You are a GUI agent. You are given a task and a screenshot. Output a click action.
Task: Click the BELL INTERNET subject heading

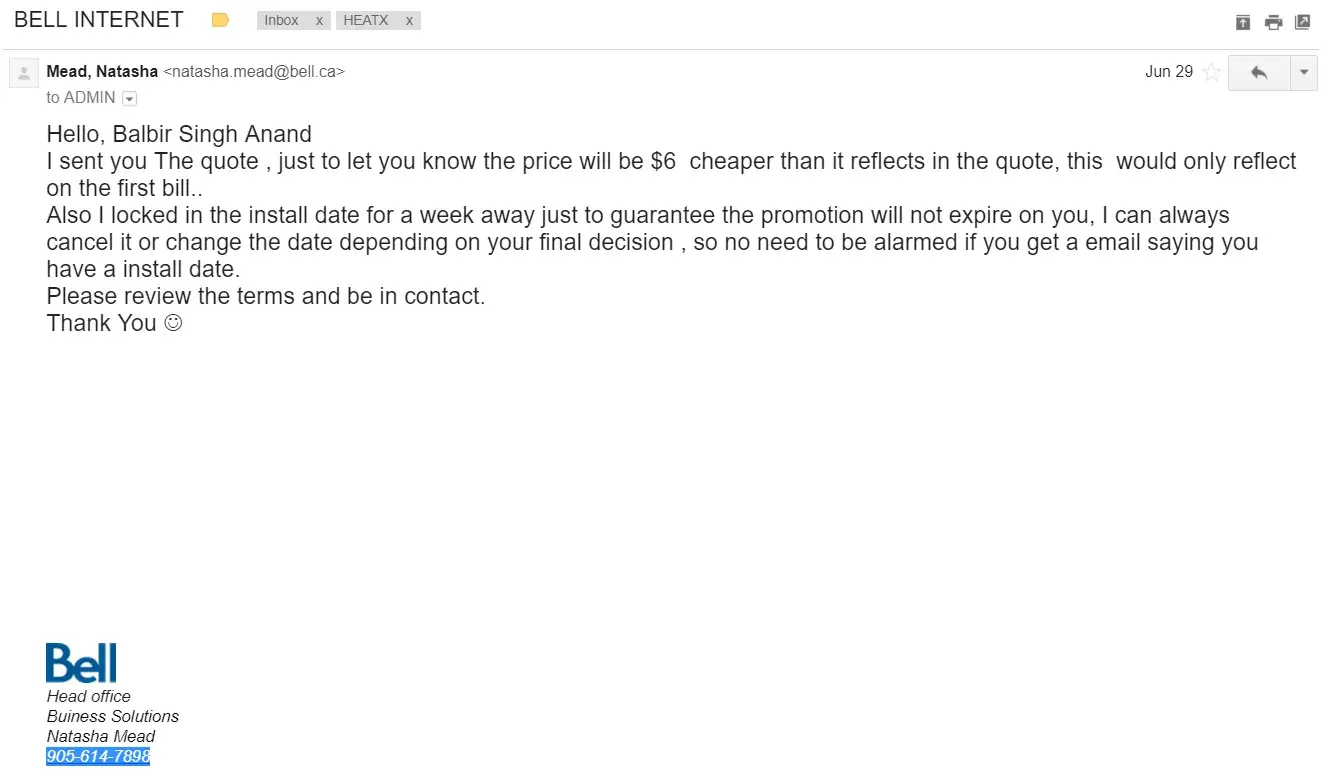(x=99, y=20)
